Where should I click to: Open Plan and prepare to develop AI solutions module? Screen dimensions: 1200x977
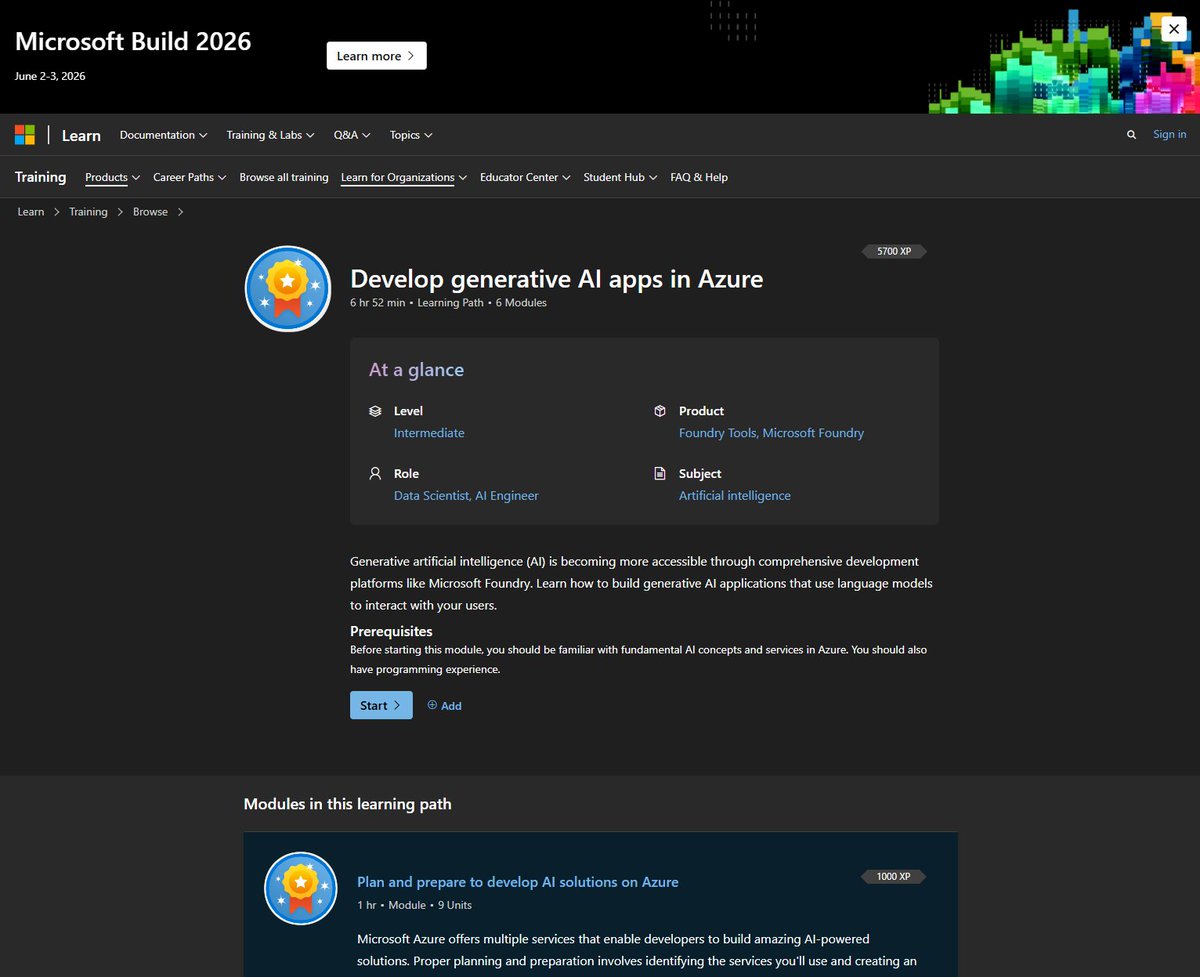pyautogui.click(x=518, y=882)
